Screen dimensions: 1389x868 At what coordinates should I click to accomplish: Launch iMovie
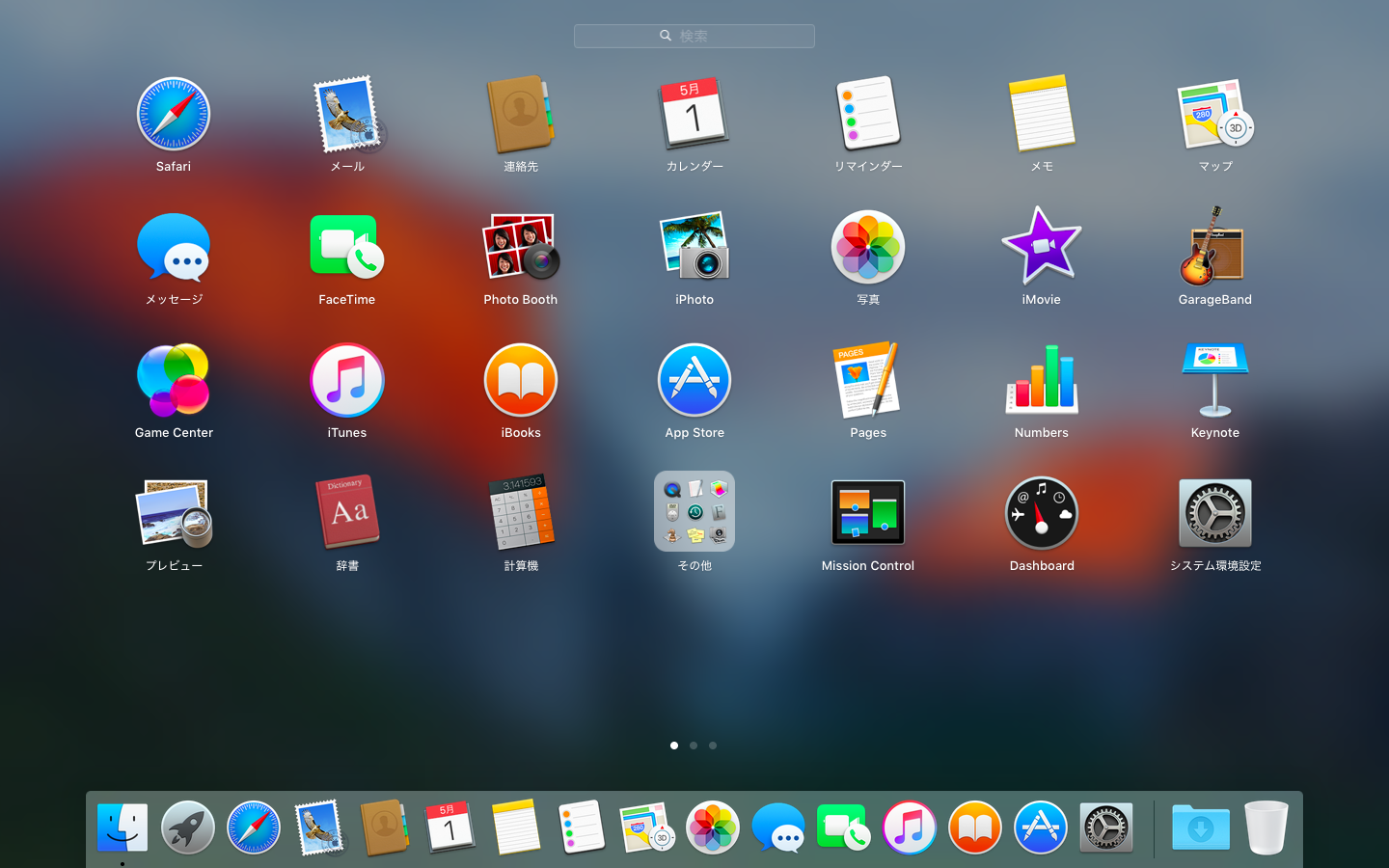(x=1042, y=246)
